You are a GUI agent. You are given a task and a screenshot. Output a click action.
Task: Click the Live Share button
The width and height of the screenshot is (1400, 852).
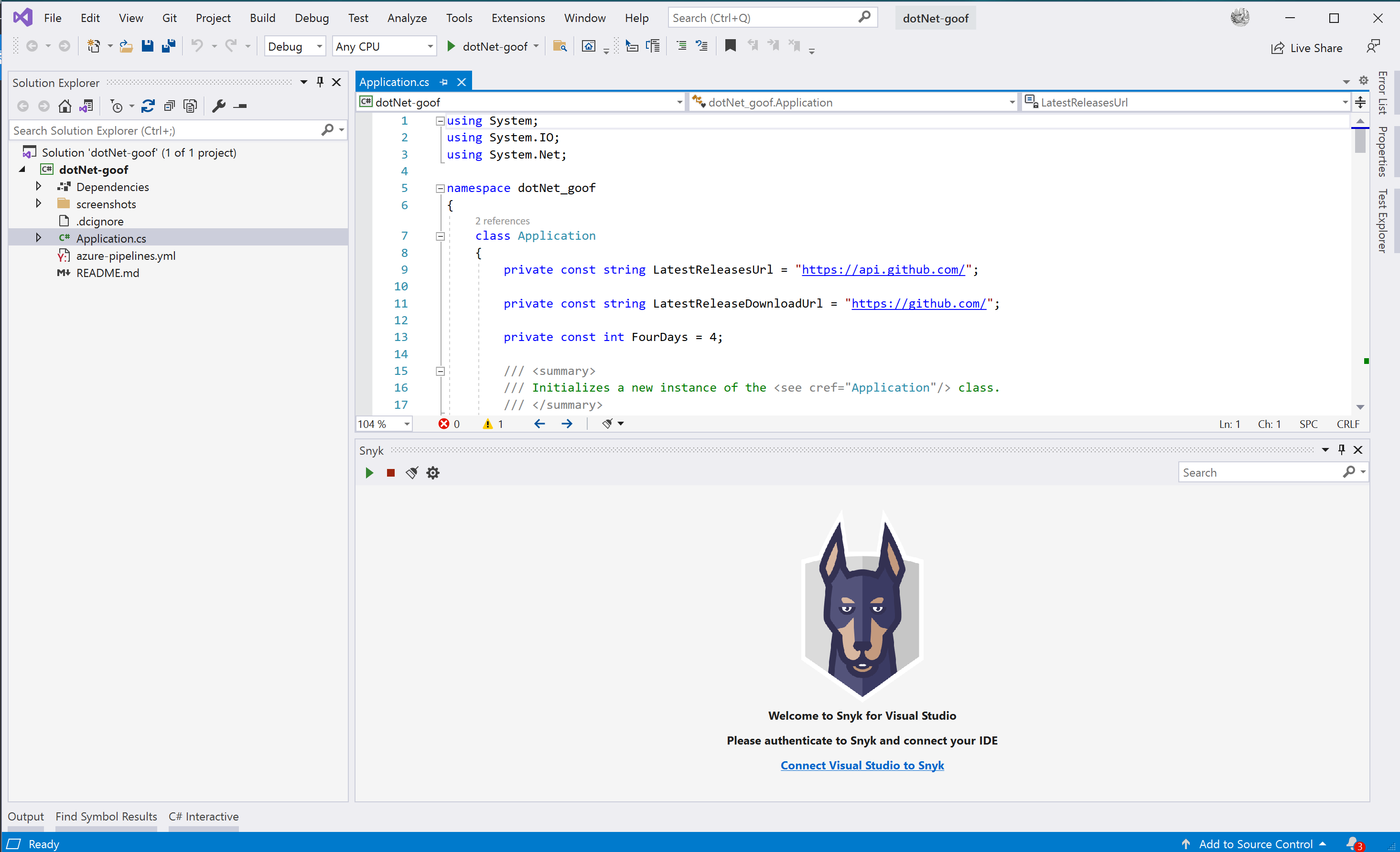tap(1307, 48)
